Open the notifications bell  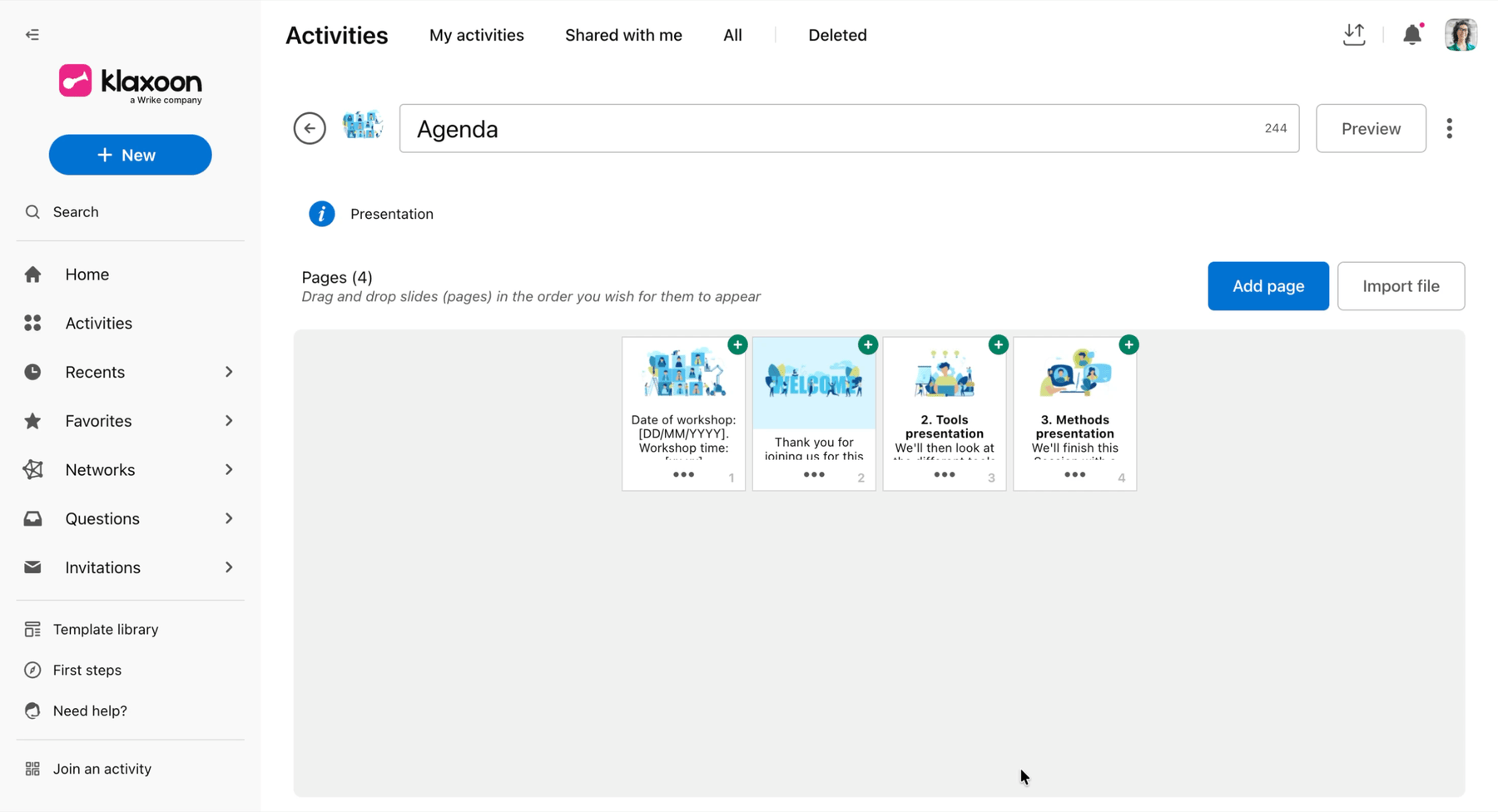[x=1412, y=35]
